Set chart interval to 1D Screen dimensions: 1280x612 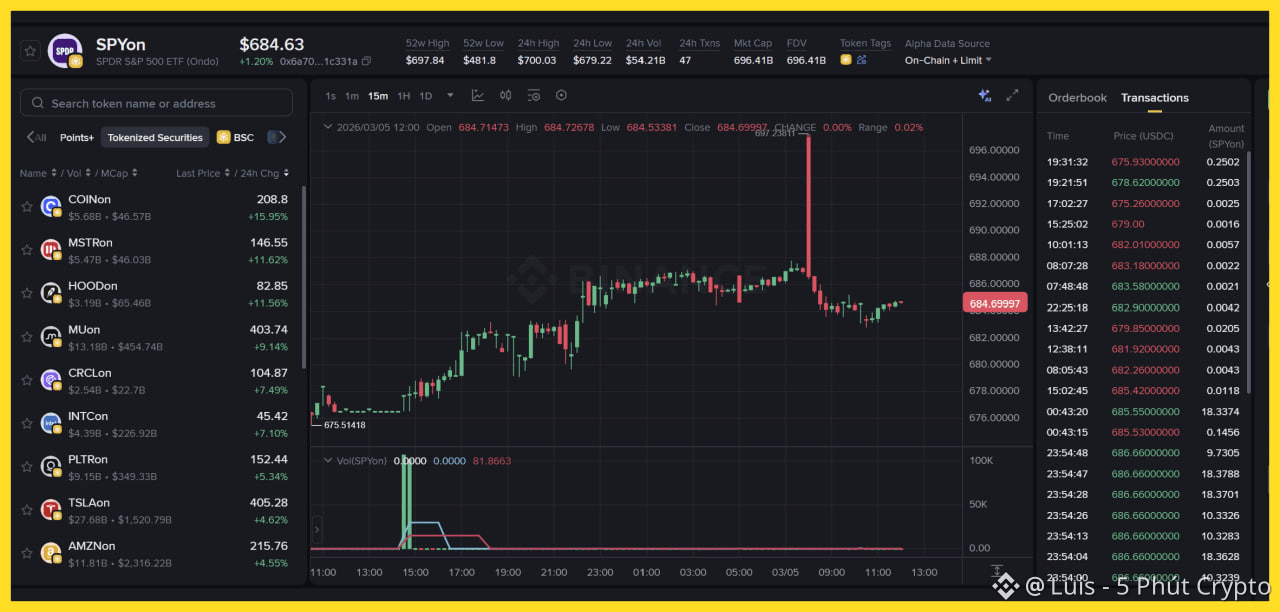(x=425, y=96)
